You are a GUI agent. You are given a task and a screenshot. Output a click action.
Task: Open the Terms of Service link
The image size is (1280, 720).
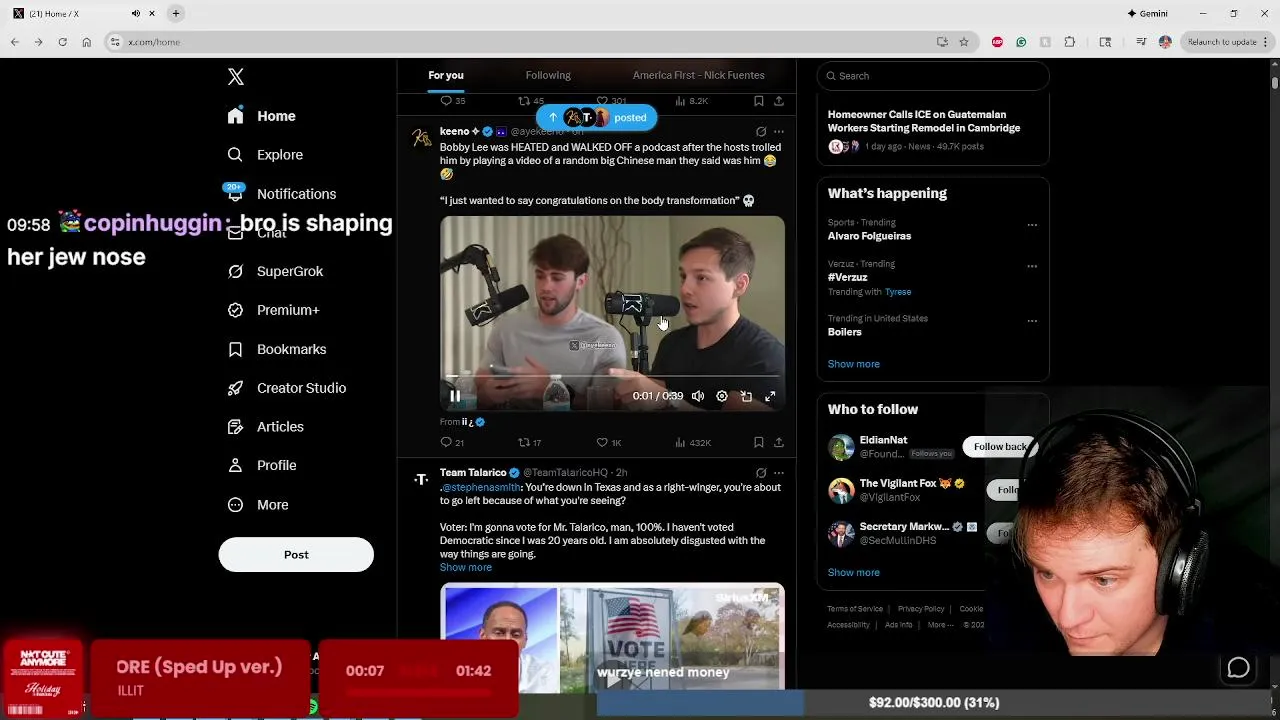tap(855, 609)
